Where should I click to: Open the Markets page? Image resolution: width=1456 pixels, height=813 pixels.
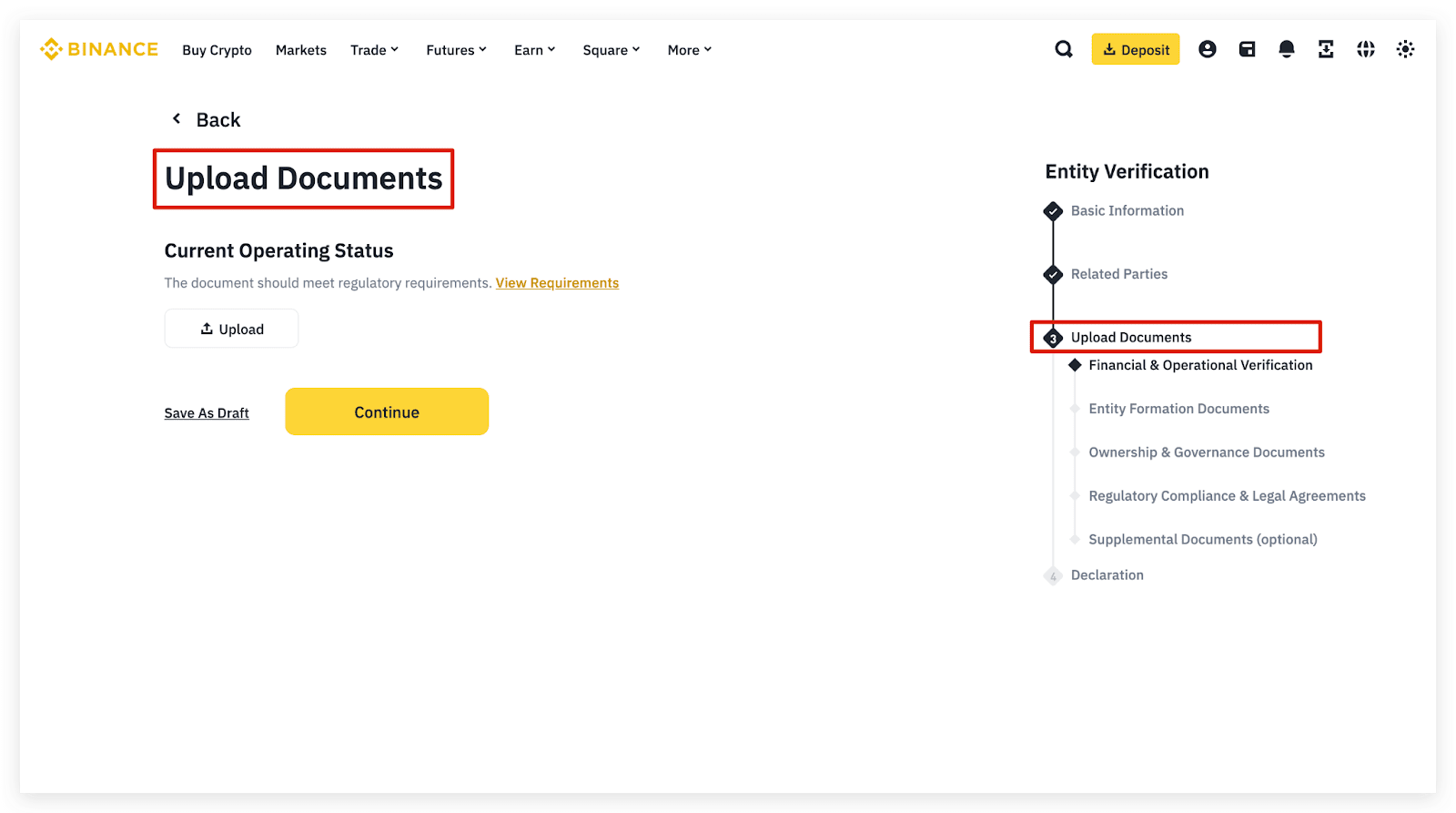[300, 50]
